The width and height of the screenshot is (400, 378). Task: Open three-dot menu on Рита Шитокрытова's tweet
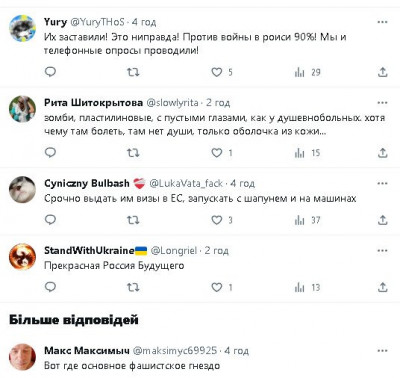pyautogui.click(x=382, y=103)
